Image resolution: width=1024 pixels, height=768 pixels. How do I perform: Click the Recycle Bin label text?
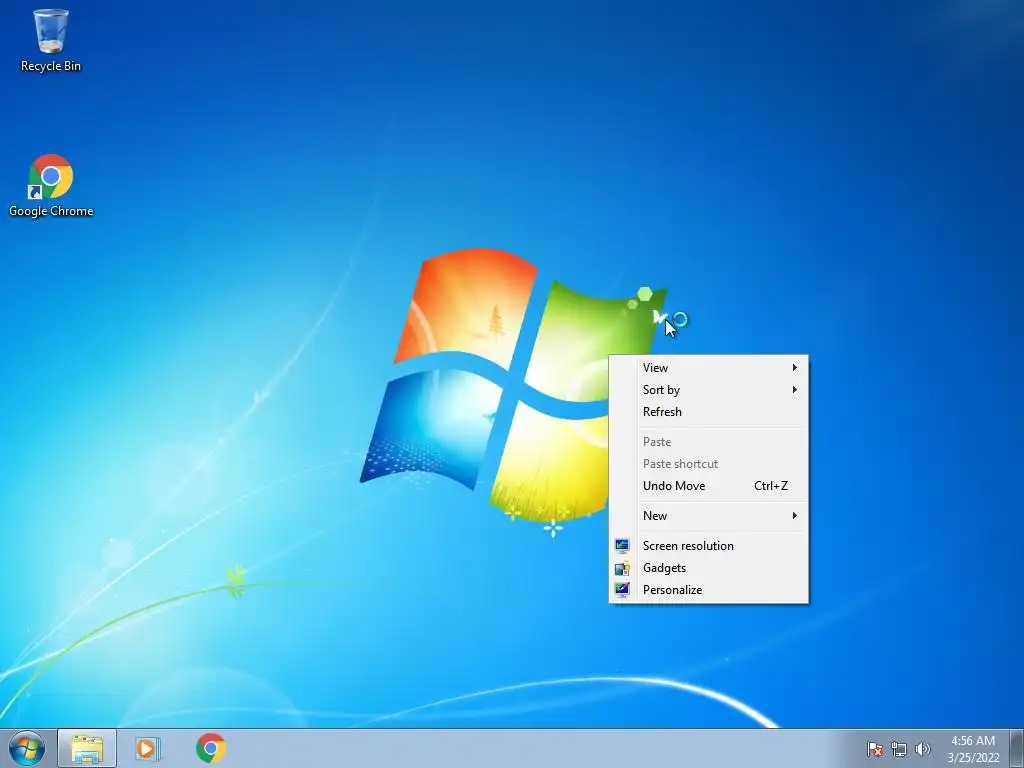tap(51, 66)
